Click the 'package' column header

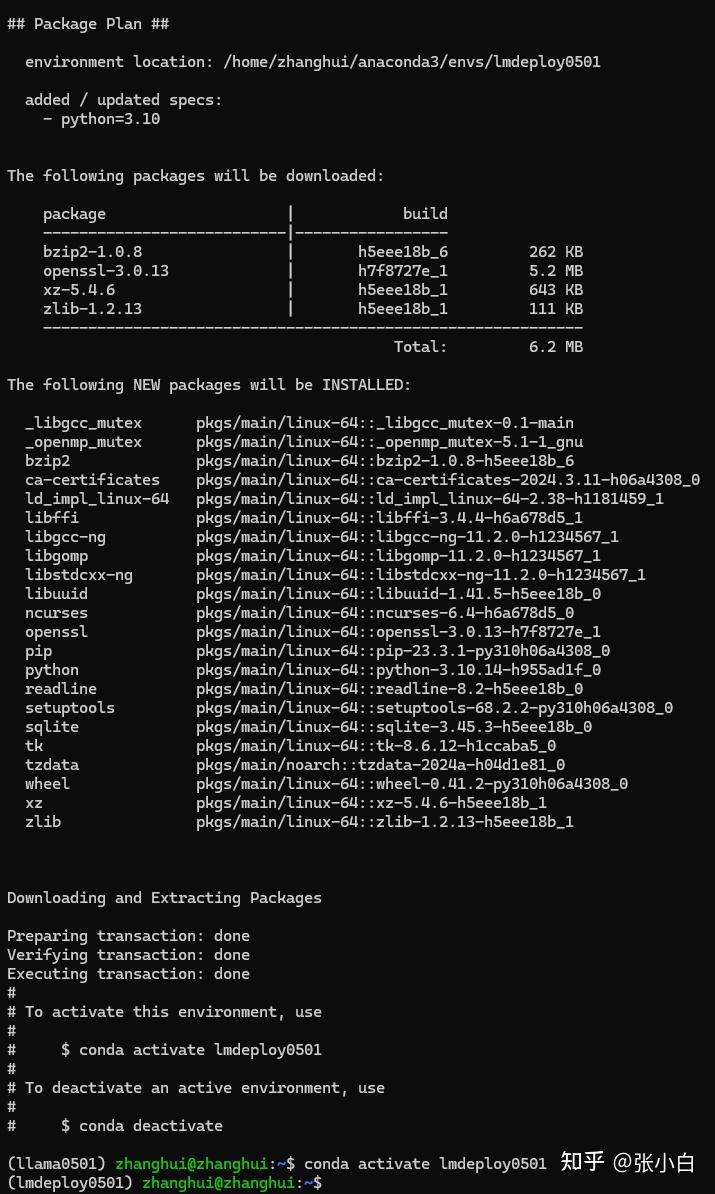point(74,214)
